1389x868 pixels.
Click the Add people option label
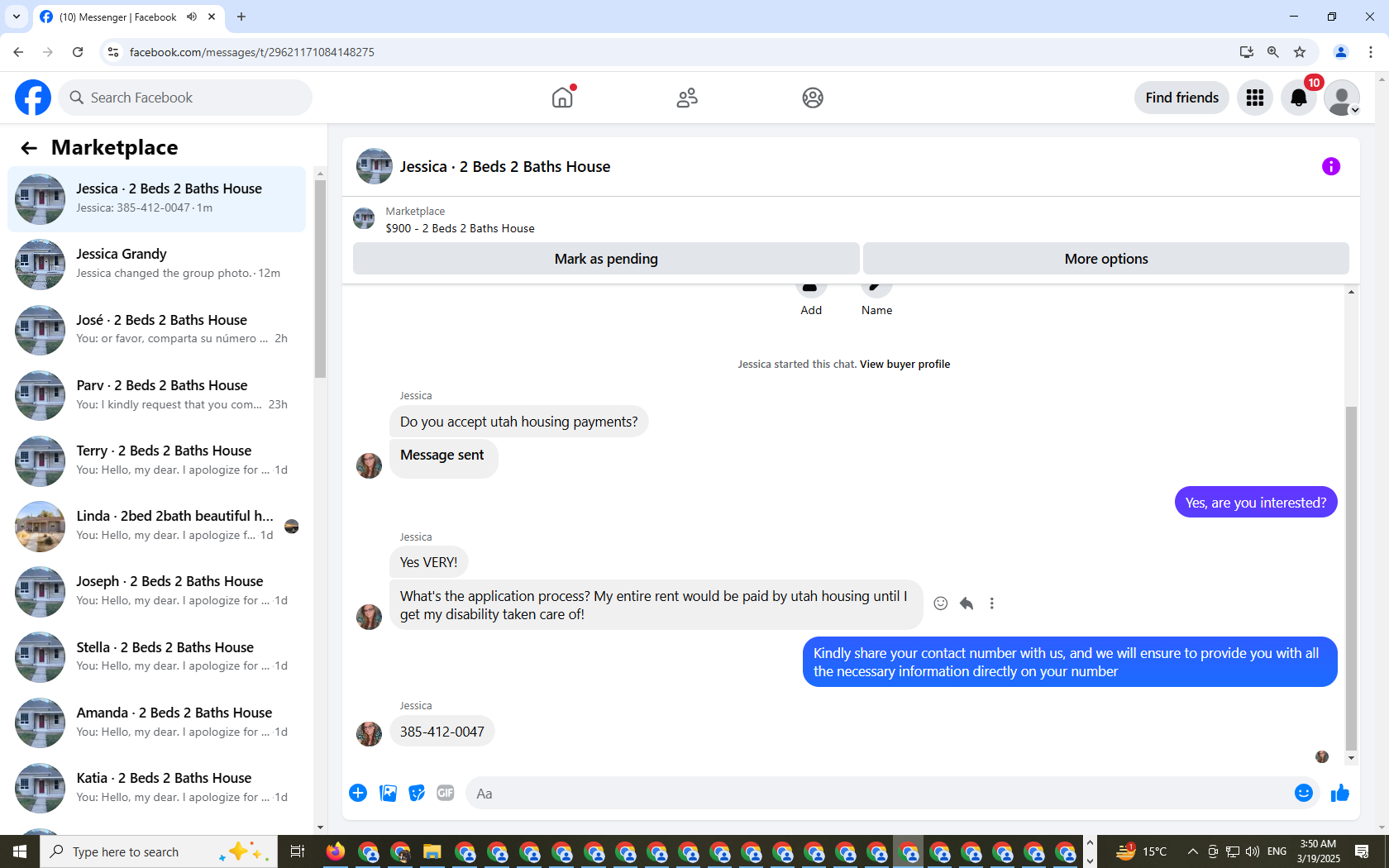(x=811, y=310)
